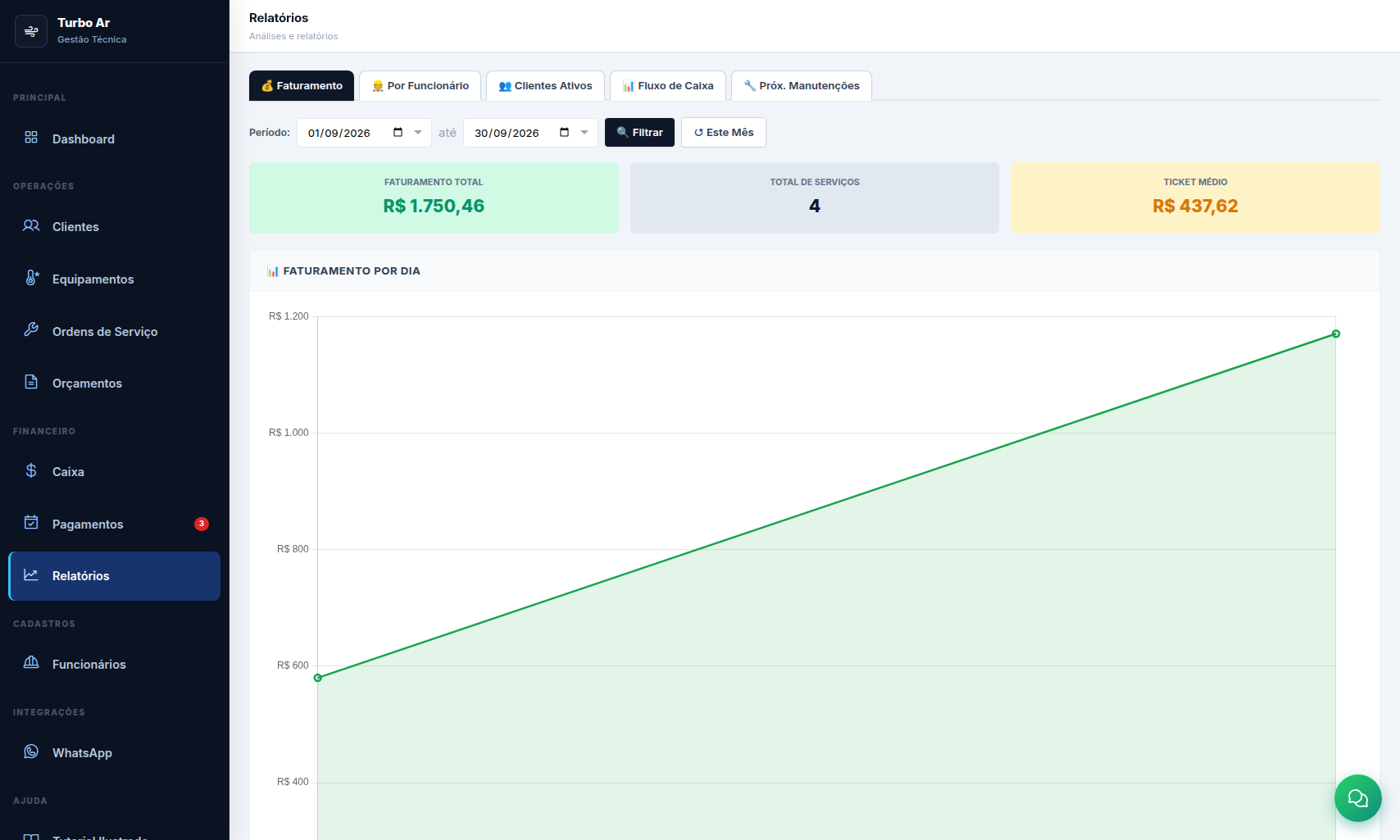Switch to the Por Funcionário tab
Image resolution: width=1400 pixels, height=840 pixels.
(x=420, y=86)
